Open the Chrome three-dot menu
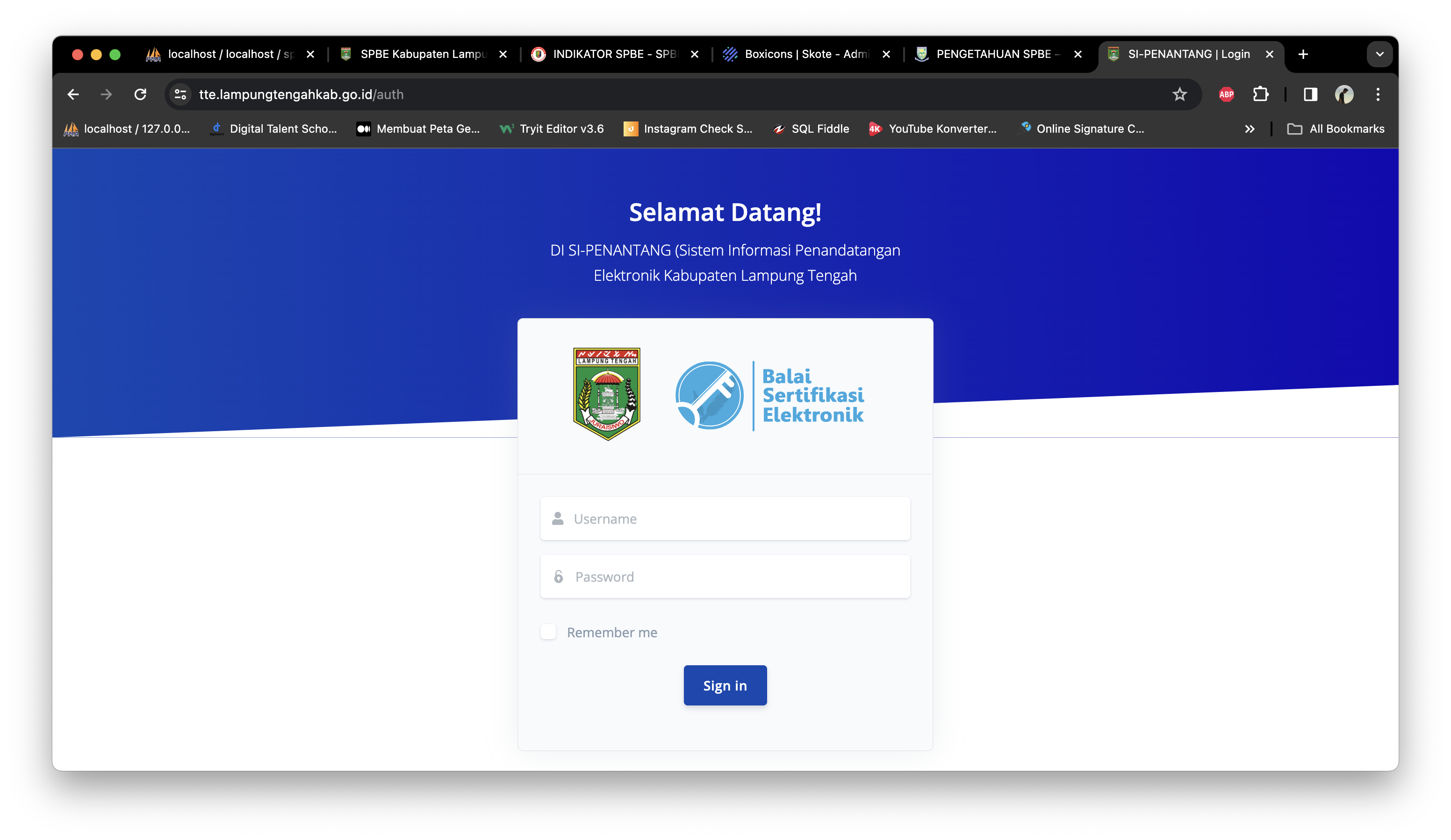Image resolution: width=1451 pixels, height=840 pixels. [1378, 94]
